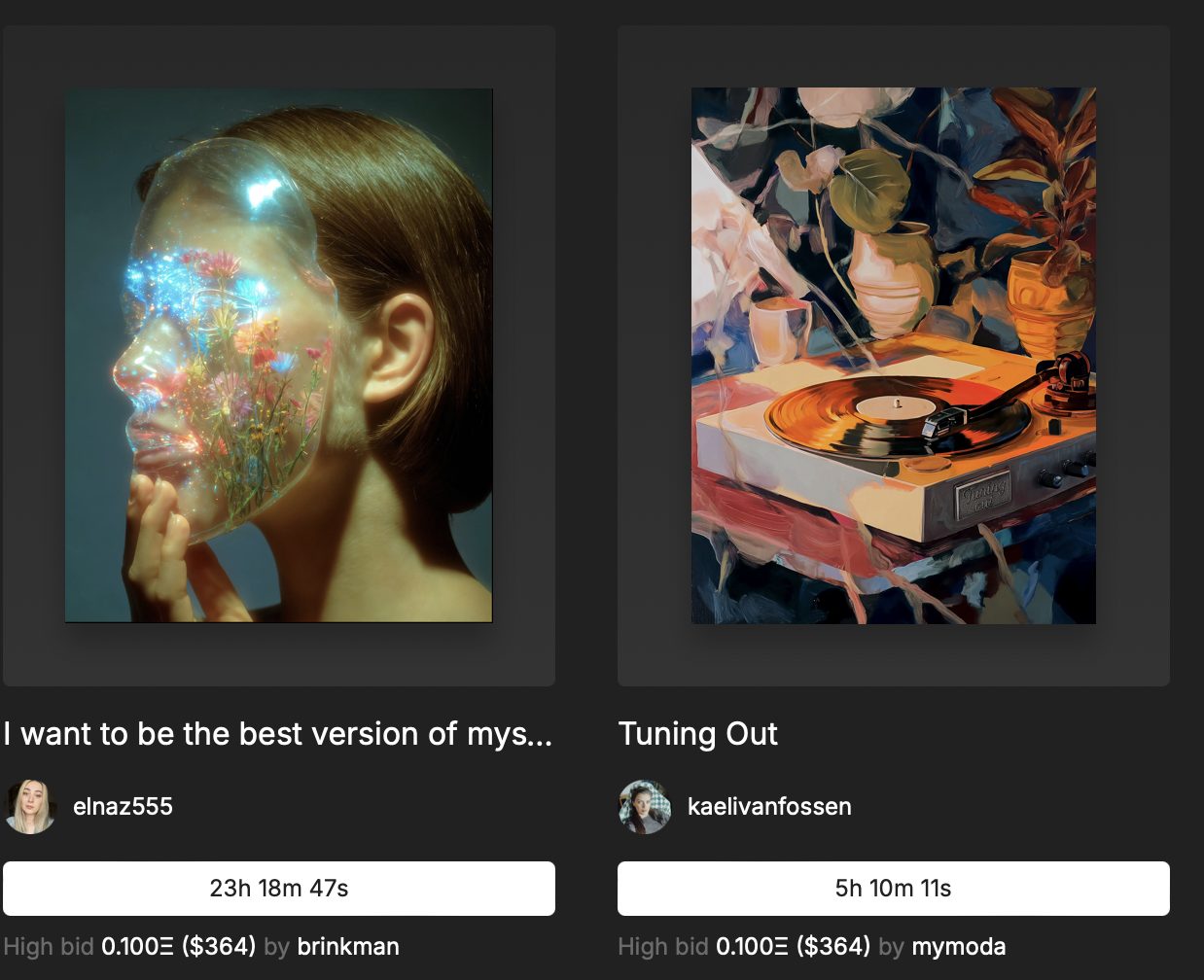The height and width of the screenshot is (980, 1204).
Task: Open bidder brinkman's profile
Action: point(347,946)
